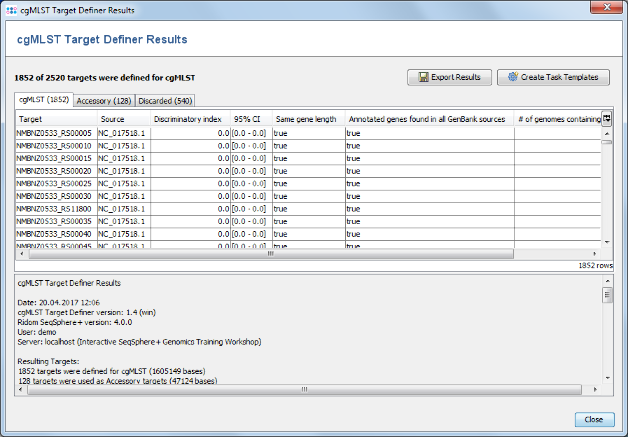Click the 'User: demo' line in the log
Image resolution: width=628 pixels, height=437 pixels.
37,332
